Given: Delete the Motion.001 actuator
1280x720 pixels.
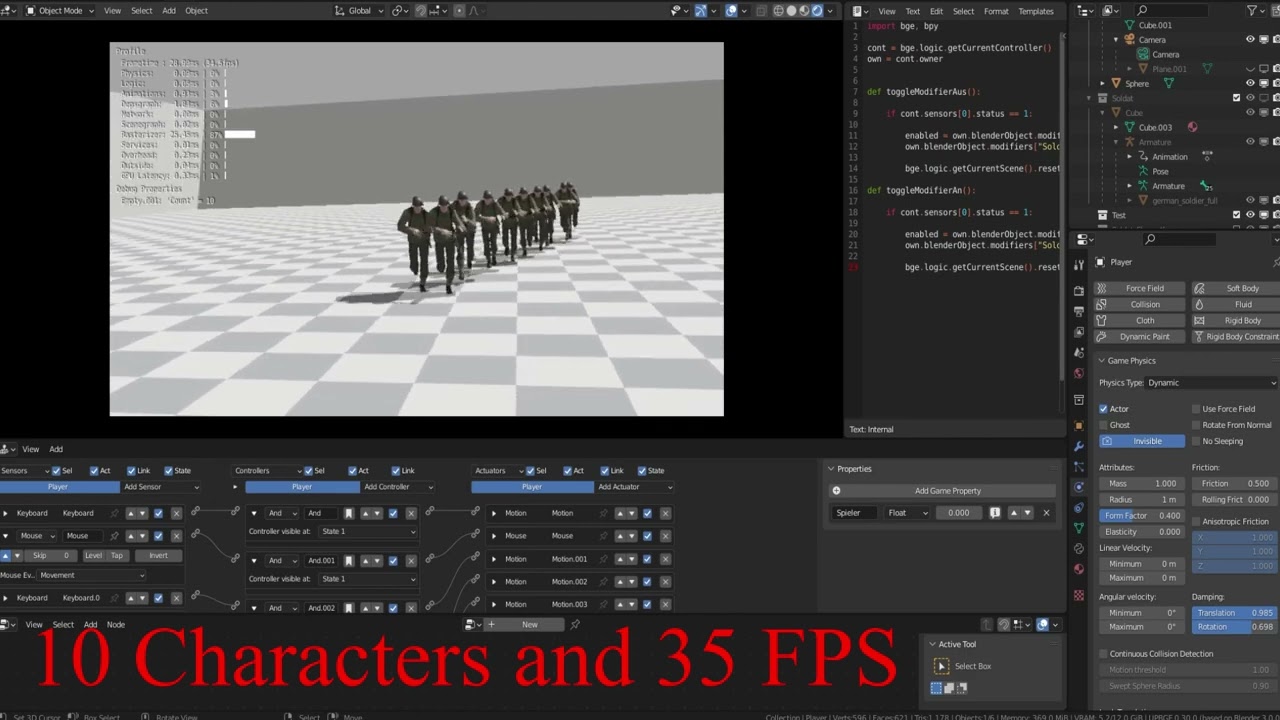Looking at the screenshot, I should pos(665,559).
